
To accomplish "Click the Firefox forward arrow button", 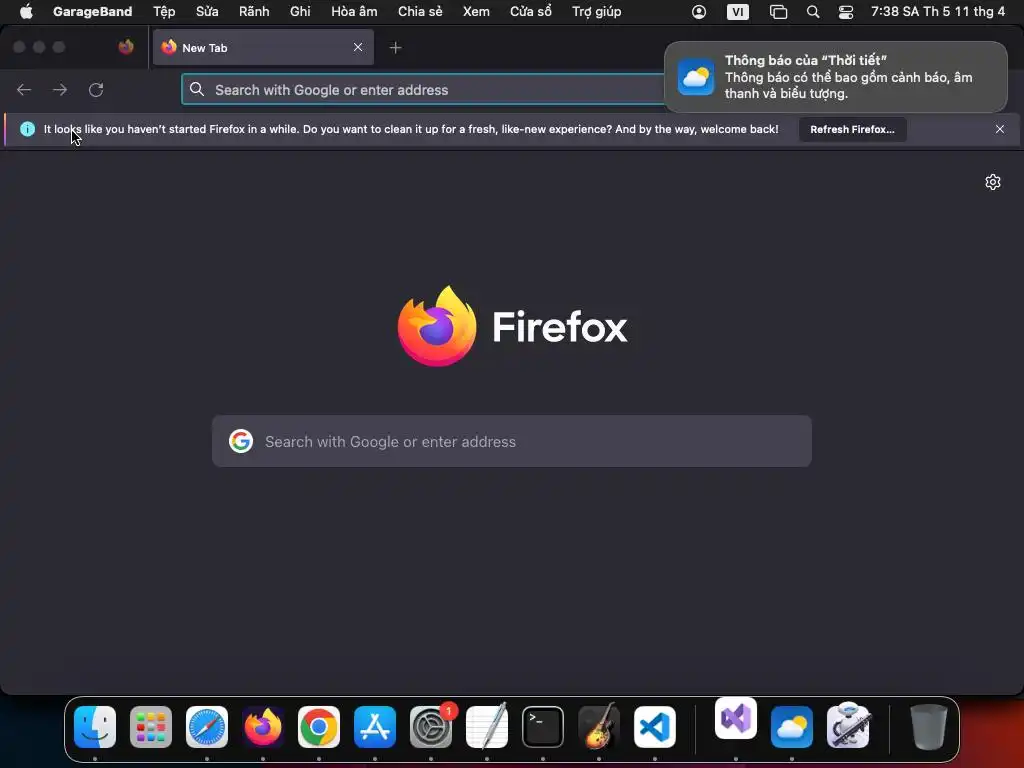I will click(x=60, y=89).
